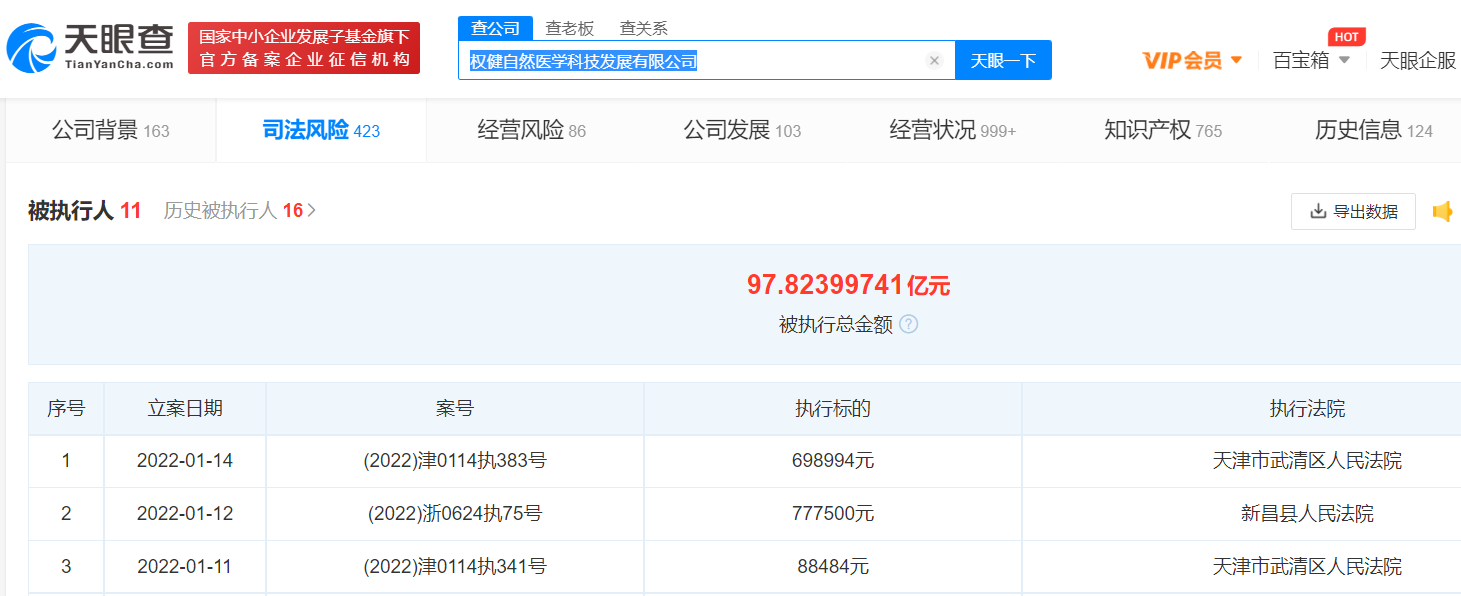The image size is (1461, 596).
Task: Switch to the 查老板 search tab
Action: pos(569,28)
